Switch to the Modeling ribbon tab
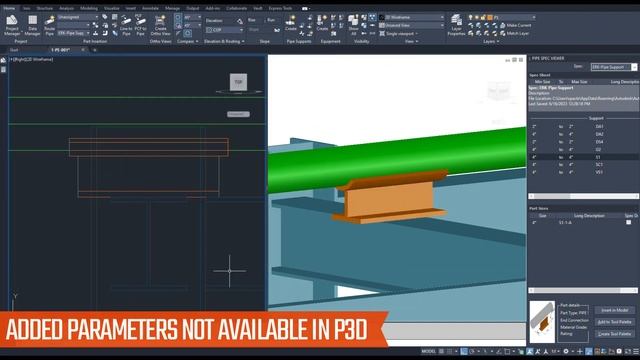This screenshot has width=640, height=360. (89, 8)
